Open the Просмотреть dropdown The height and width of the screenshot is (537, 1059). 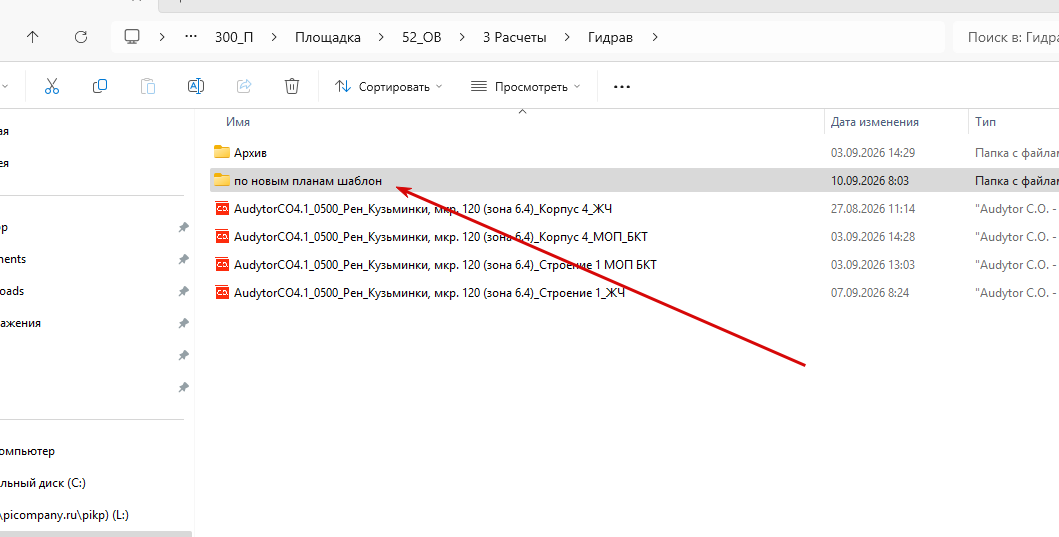[x=525, y=86]
